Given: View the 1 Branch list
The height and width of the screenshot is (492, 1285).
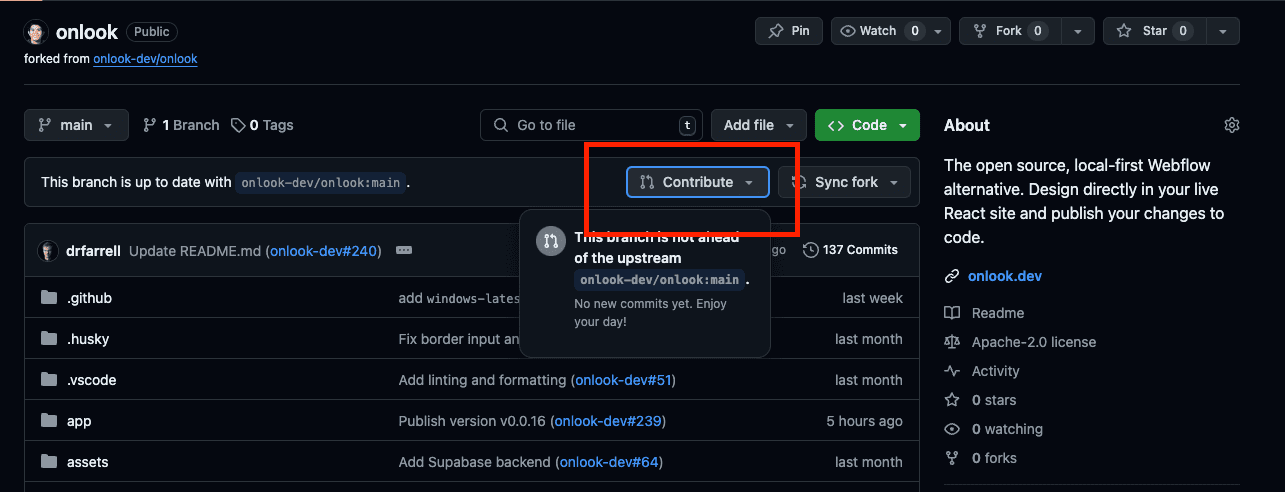Looking at the screenshot, I should tap(181, 125).
